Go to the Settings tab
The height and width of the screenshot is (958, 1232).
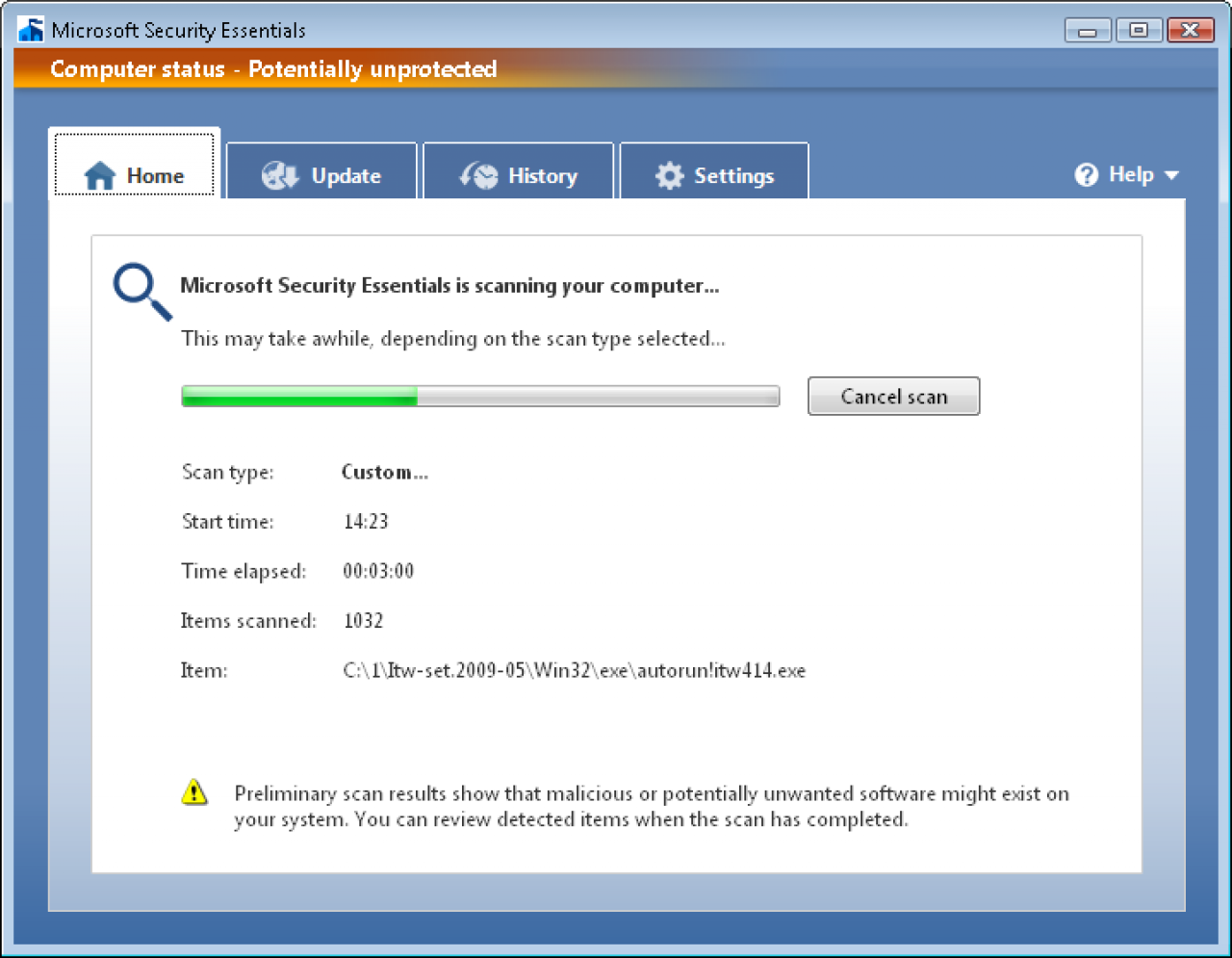tap(714, 171)
